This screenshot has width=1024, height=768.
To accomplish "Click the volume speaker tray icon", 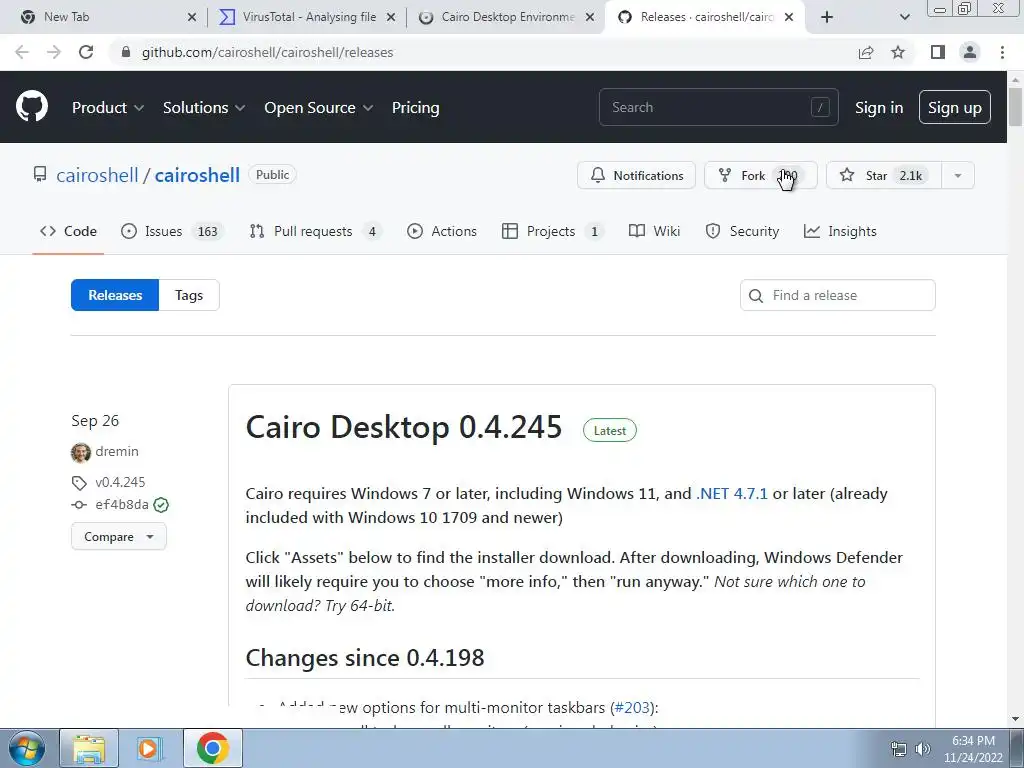I will [x=922, y=749].
